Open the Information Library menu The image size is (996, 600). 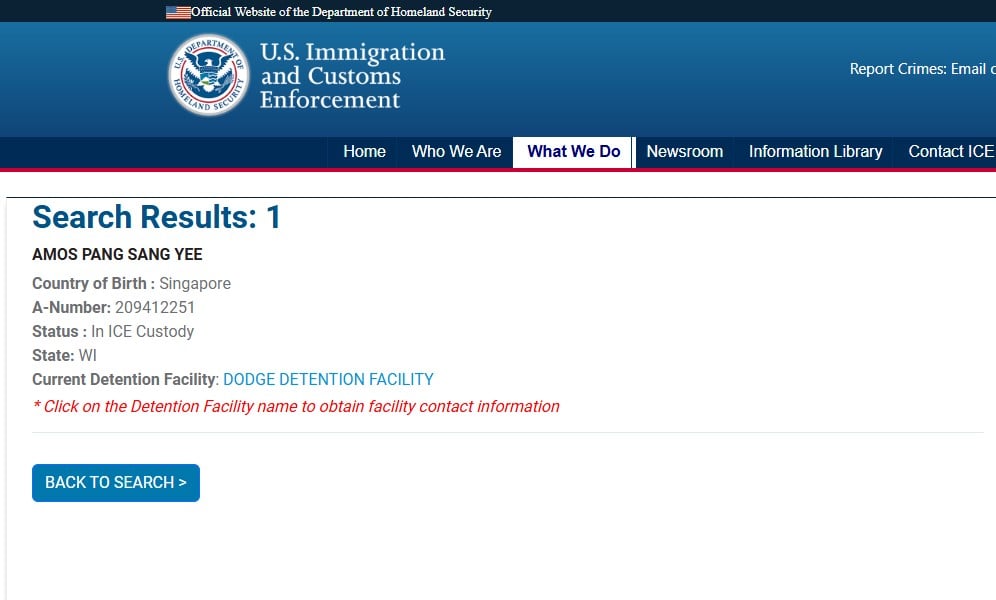tap(815, 152)
